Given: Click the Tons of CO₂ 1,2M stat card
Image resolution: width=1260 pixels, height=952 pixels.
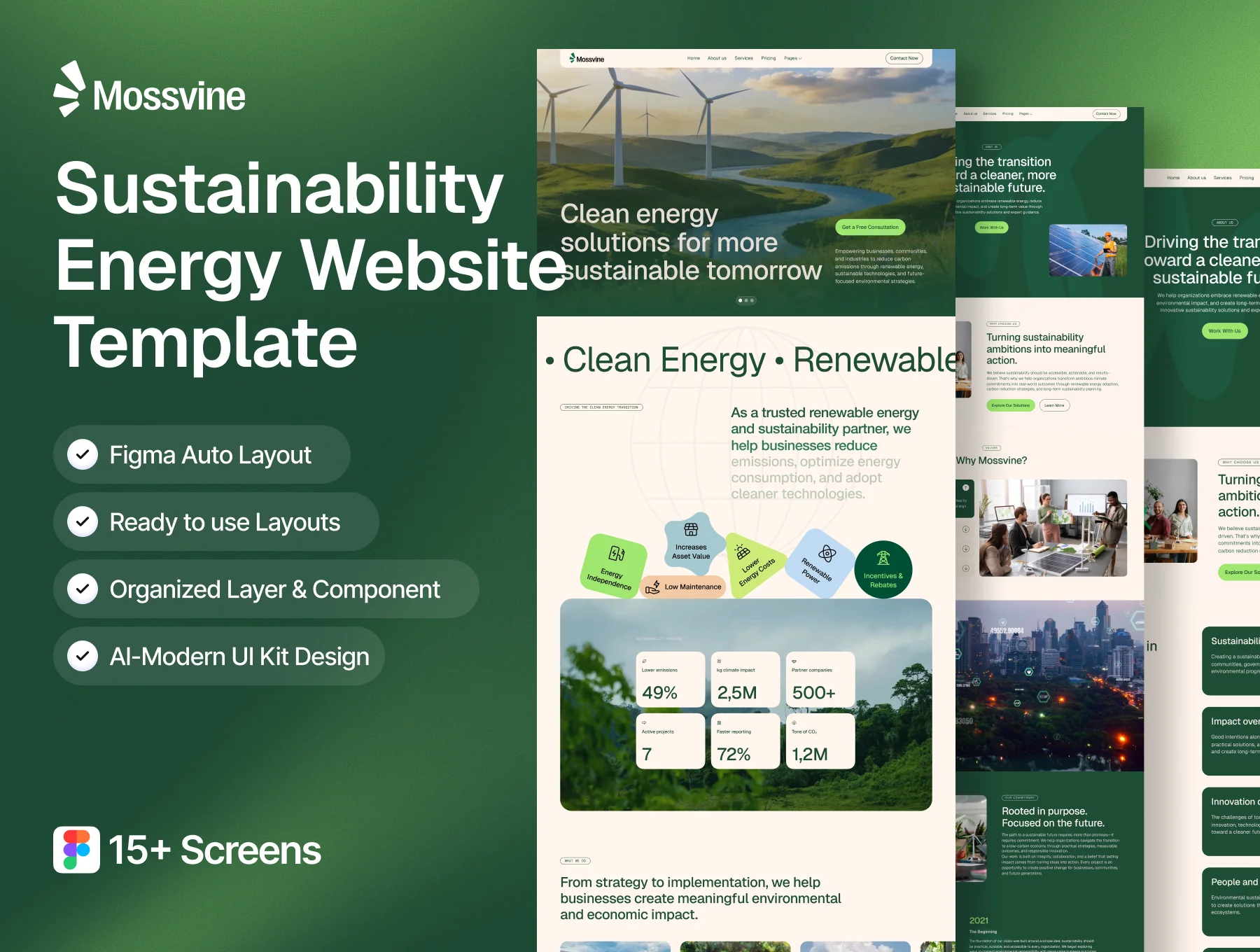Looking at the screenshot, I should 820,741.
